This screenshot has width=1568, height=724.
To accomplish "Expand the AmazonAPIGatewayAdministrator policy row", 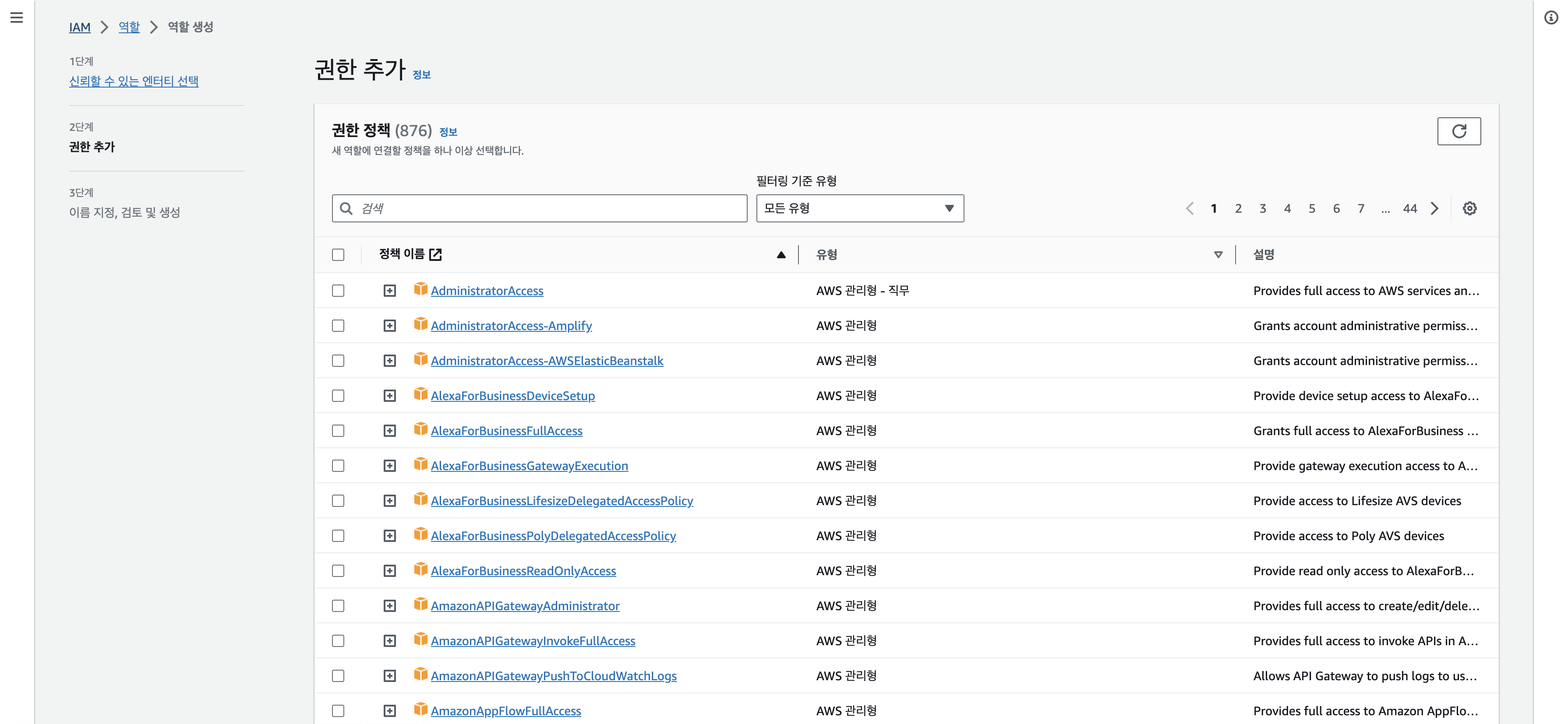I will click(x=389, y=606).
